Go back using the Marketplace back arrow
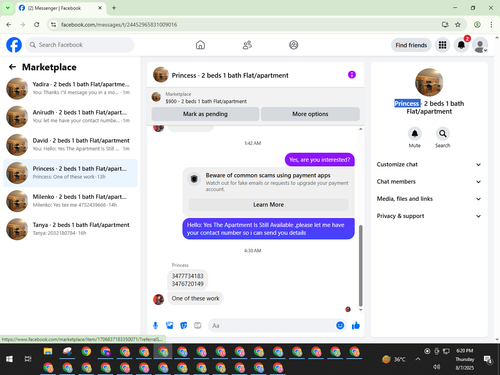Image resolution: width=500 pixels, height=375 pixels. click(x=12, y=67)
